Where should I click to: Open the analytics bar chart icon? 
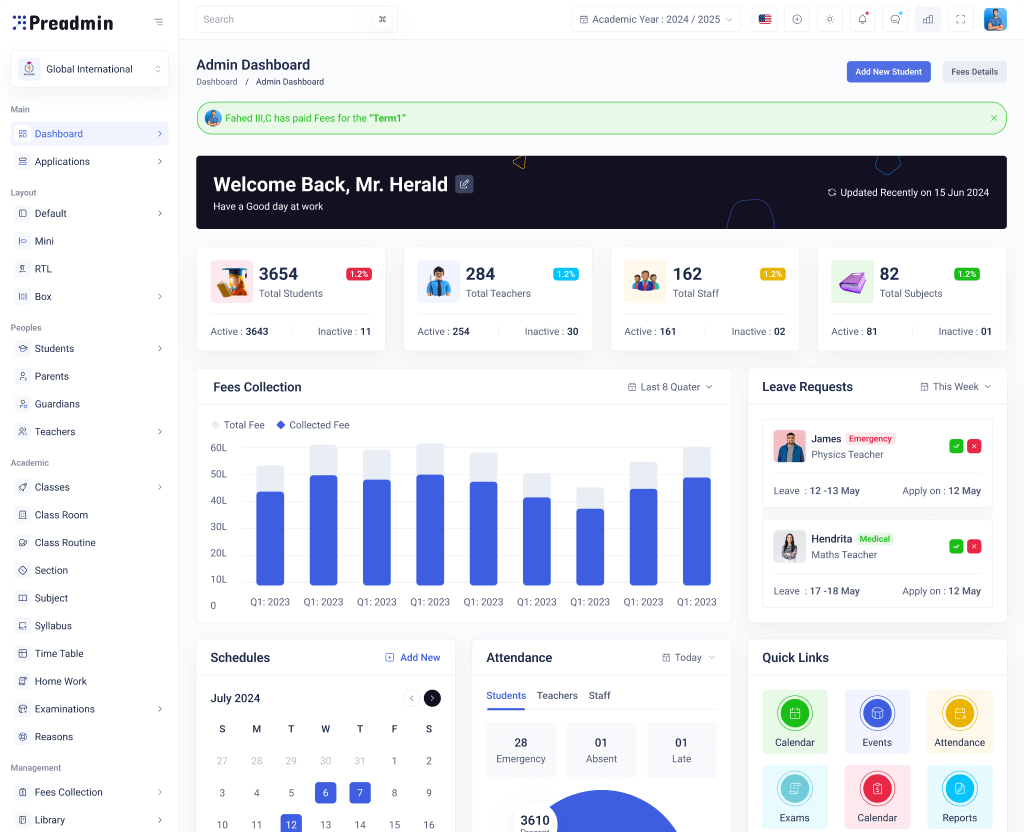pyautogui.click(x=927, y=18)
